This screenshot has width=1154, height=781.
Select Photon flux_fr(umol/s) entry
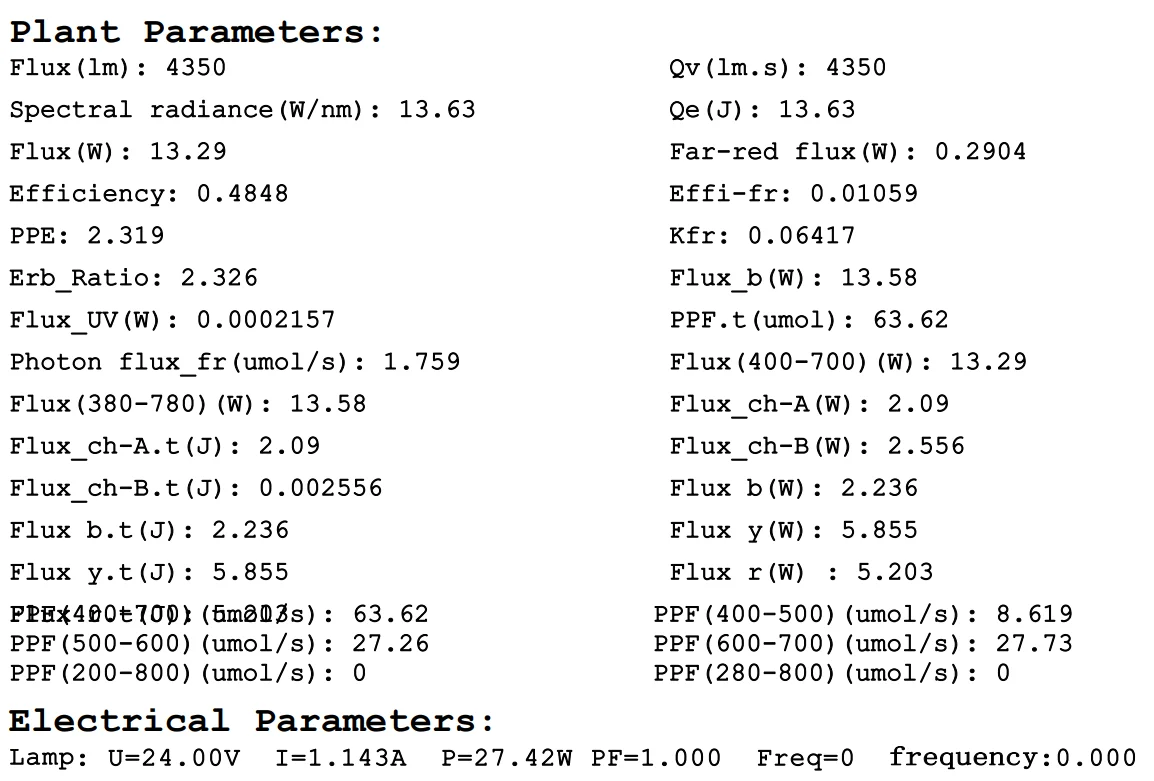coord(235,362)
